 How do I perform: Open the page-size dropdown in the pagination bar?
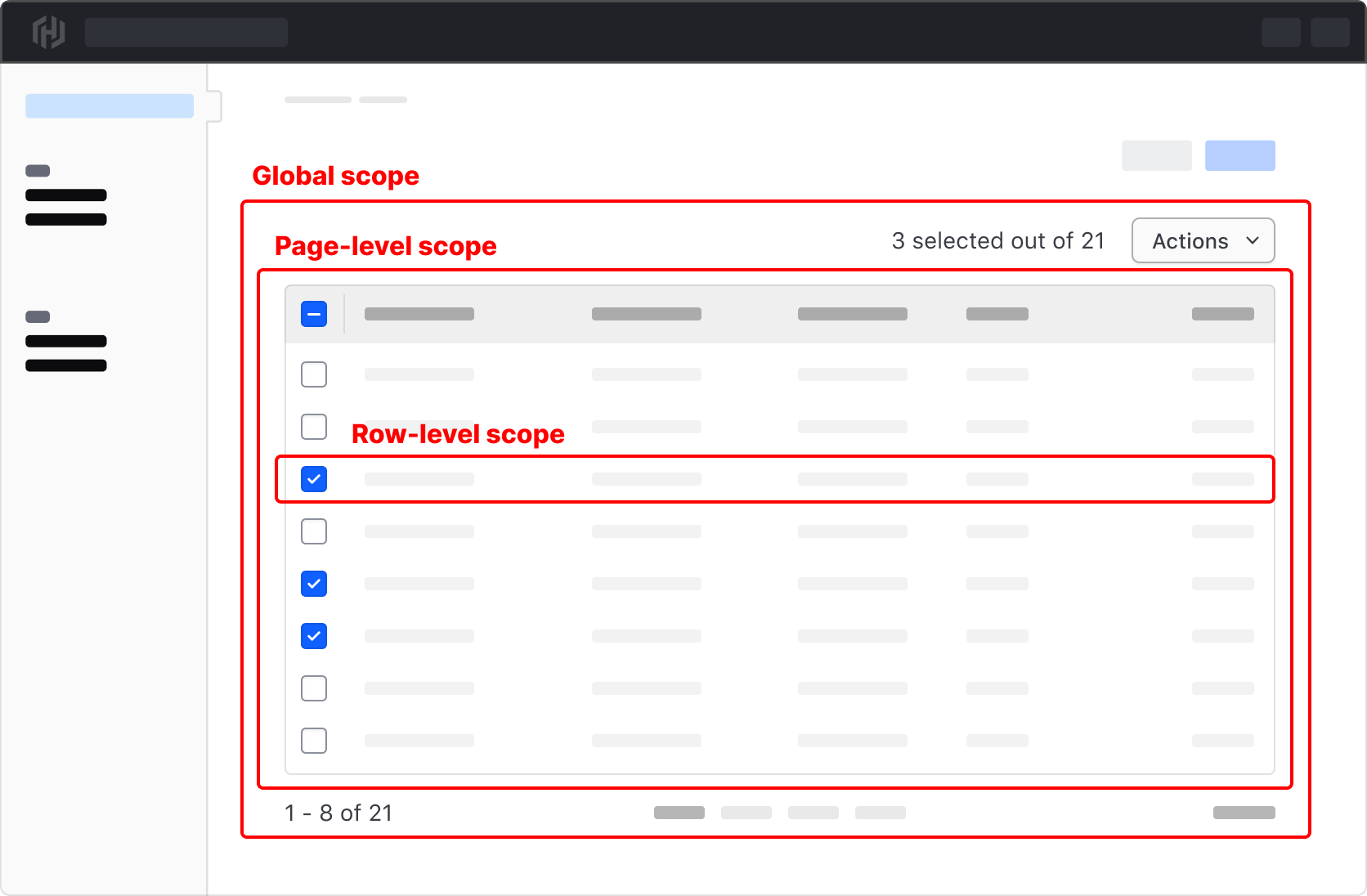click(1244, 813)
